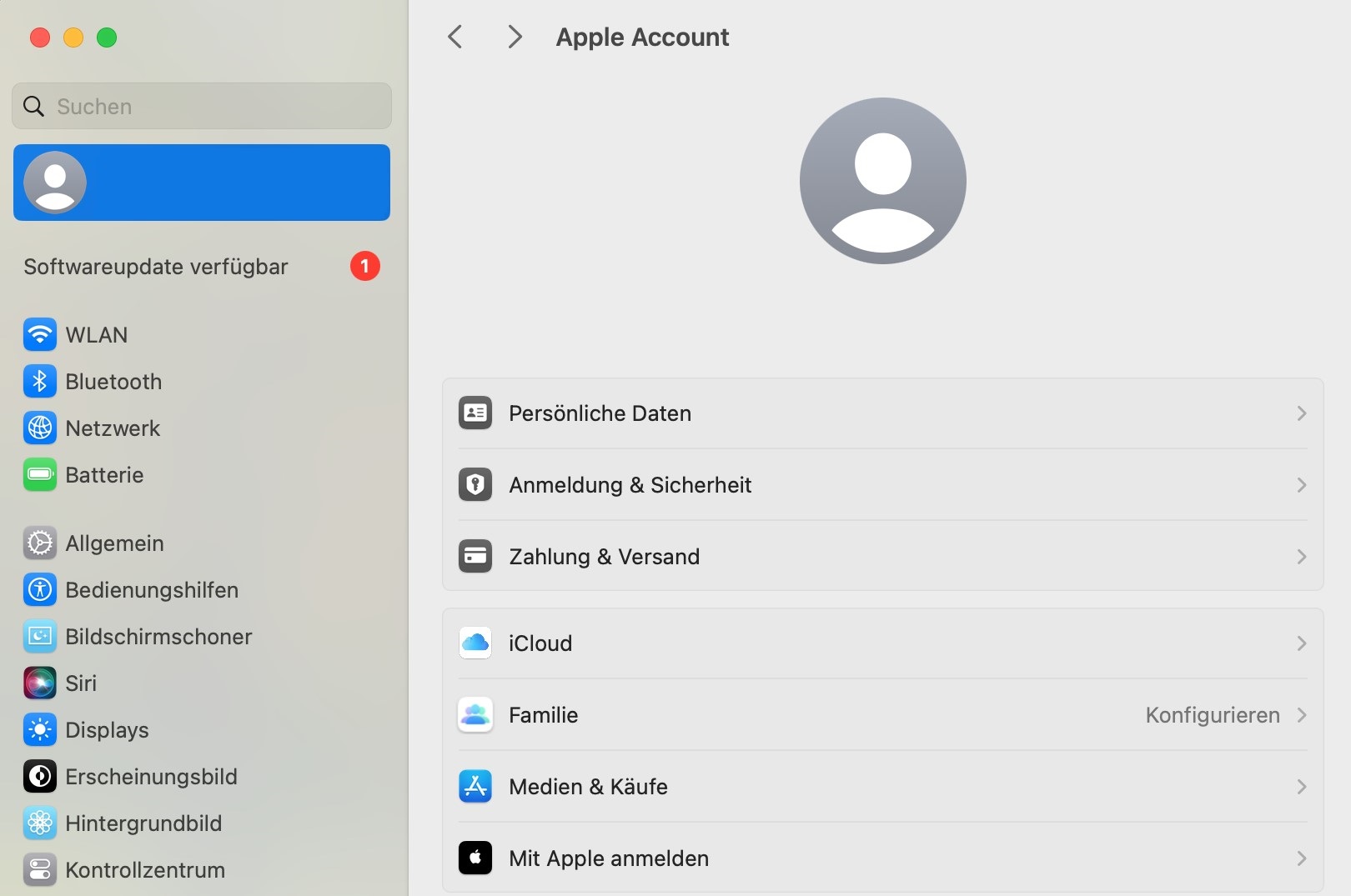This screenshot has width=1351, height=896.
Task: Click the Familie people icon
Action: point(475,715)
